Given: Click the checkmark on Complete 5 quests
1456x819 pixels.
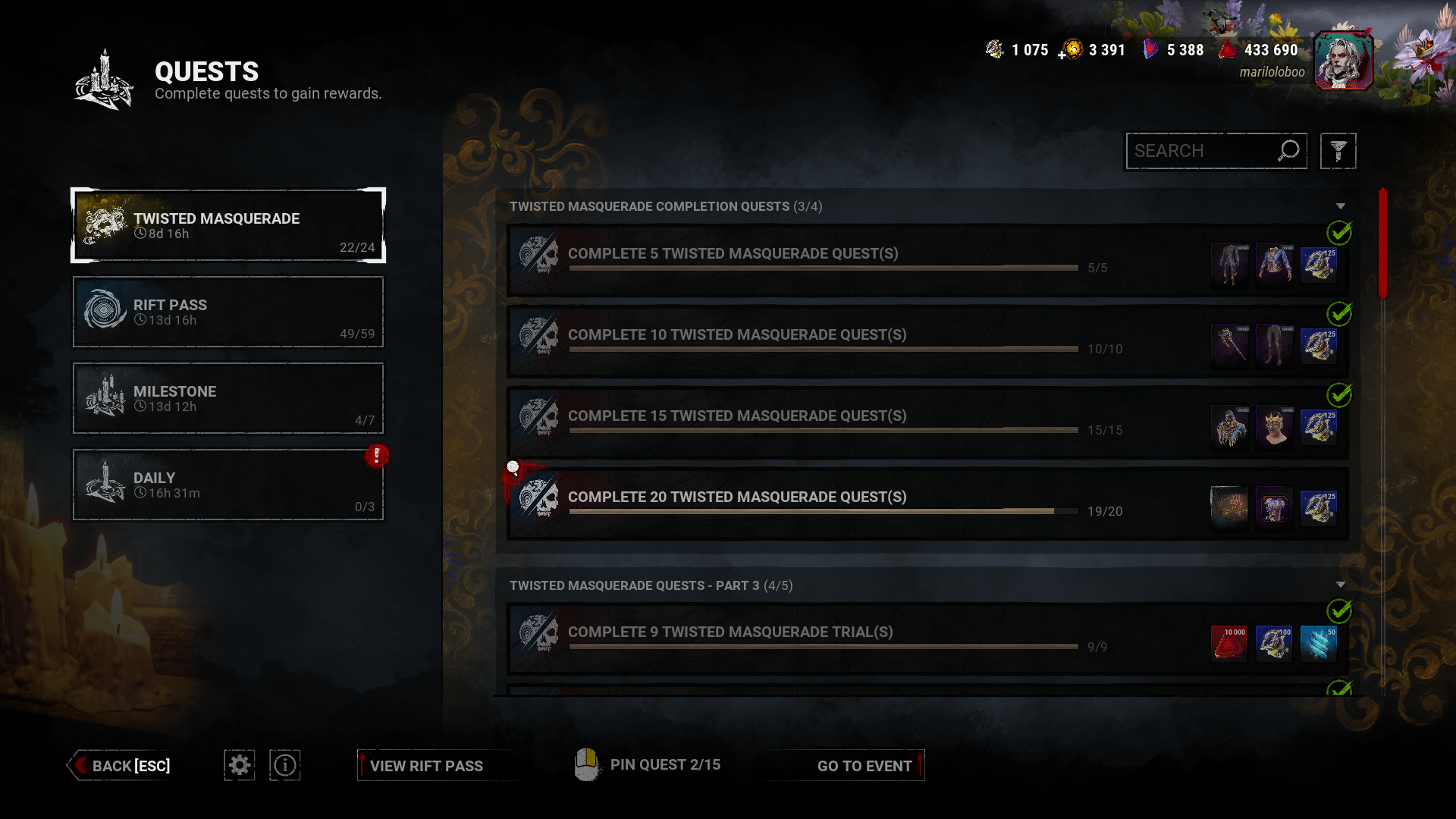Looking at the screenshot, I should point(1339,232).
